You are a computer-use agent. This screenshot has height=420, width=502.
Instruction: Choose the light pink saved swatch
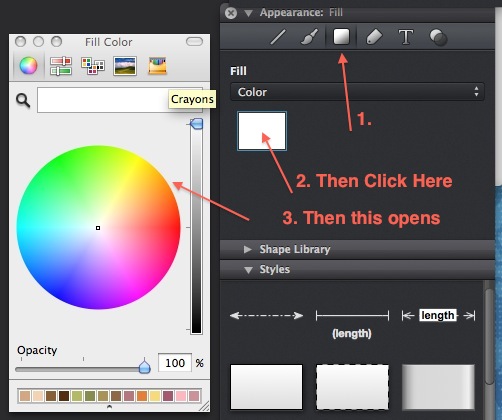click(x=181, y=396)
